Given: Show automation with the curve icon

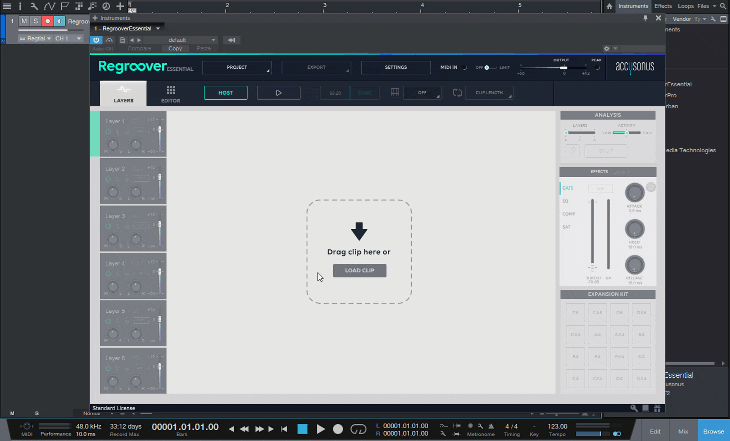Looking at the screenshot, I should click(x=49, y=6).
